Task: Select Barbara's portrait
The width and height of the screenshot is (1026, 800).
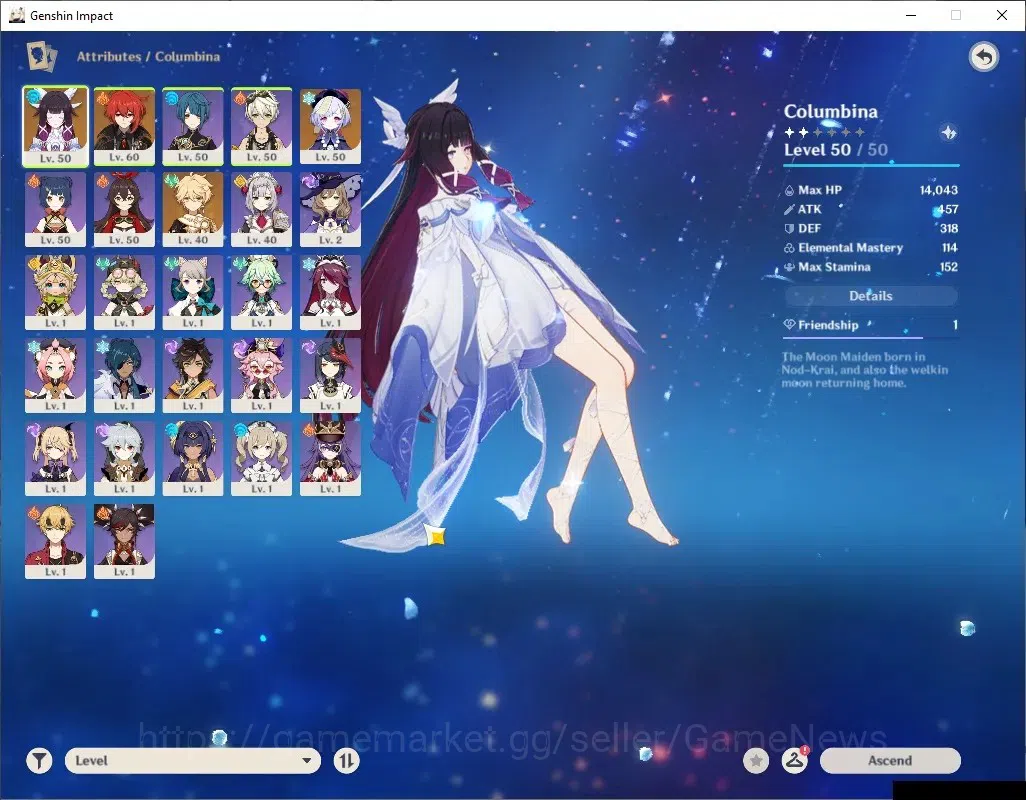Action: (x=262, y=459)
